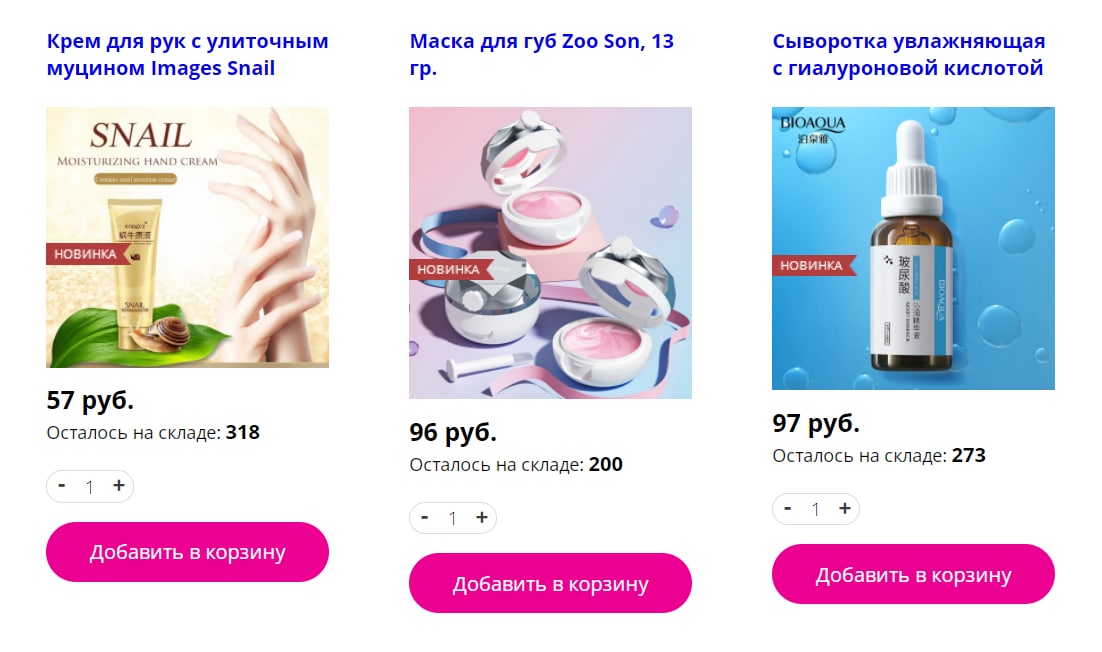
Task: Open the pink lip mask product image
Action: (550, 253)
